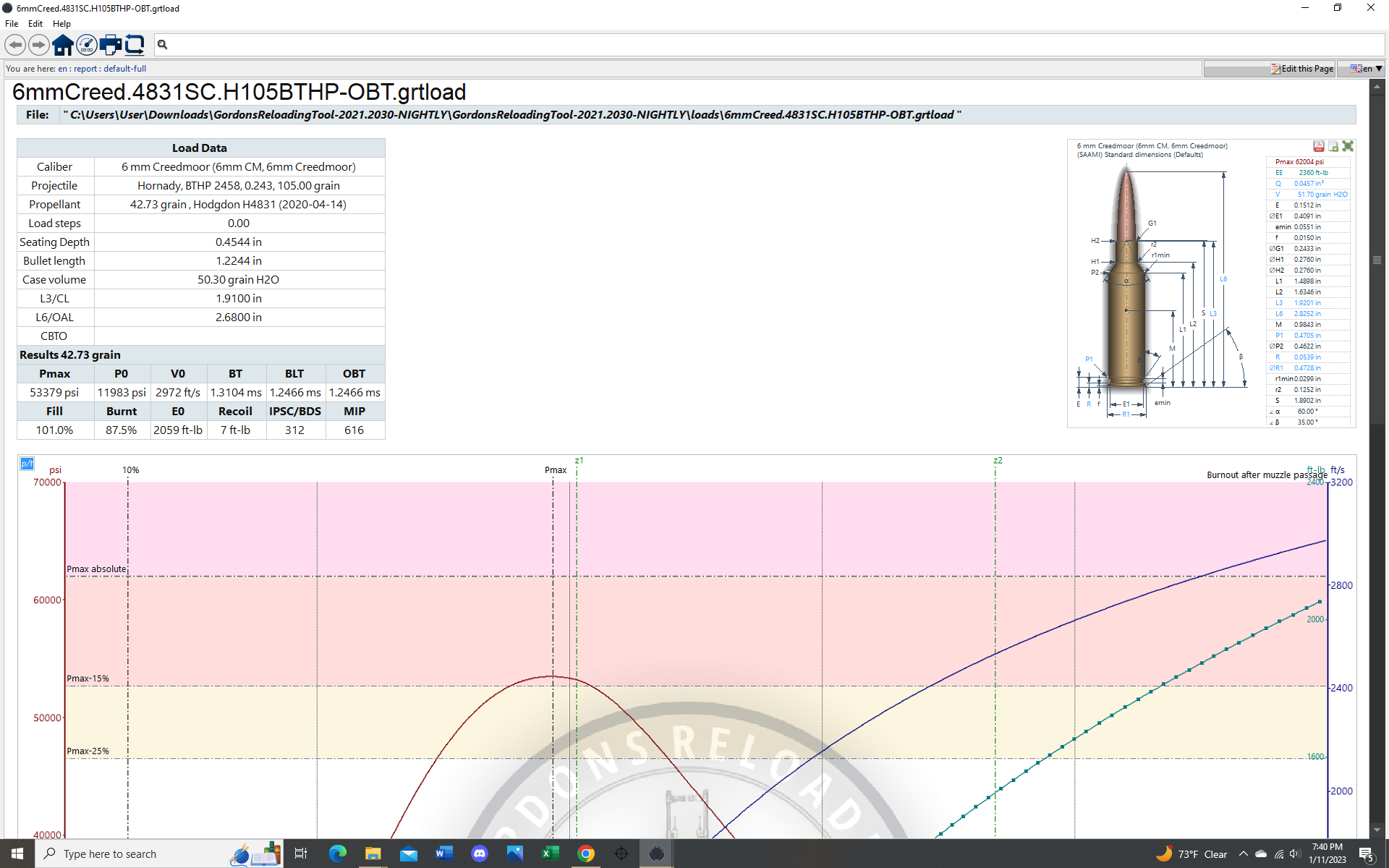Click the taskbar 'Type here to search' box

(x=159, y=854)
